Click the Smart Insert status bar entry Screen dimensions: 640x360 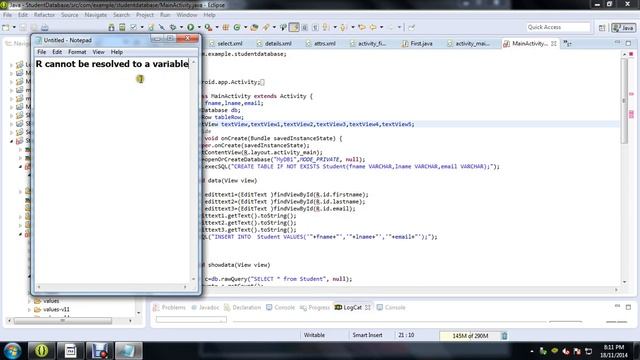tap(367, 335)
